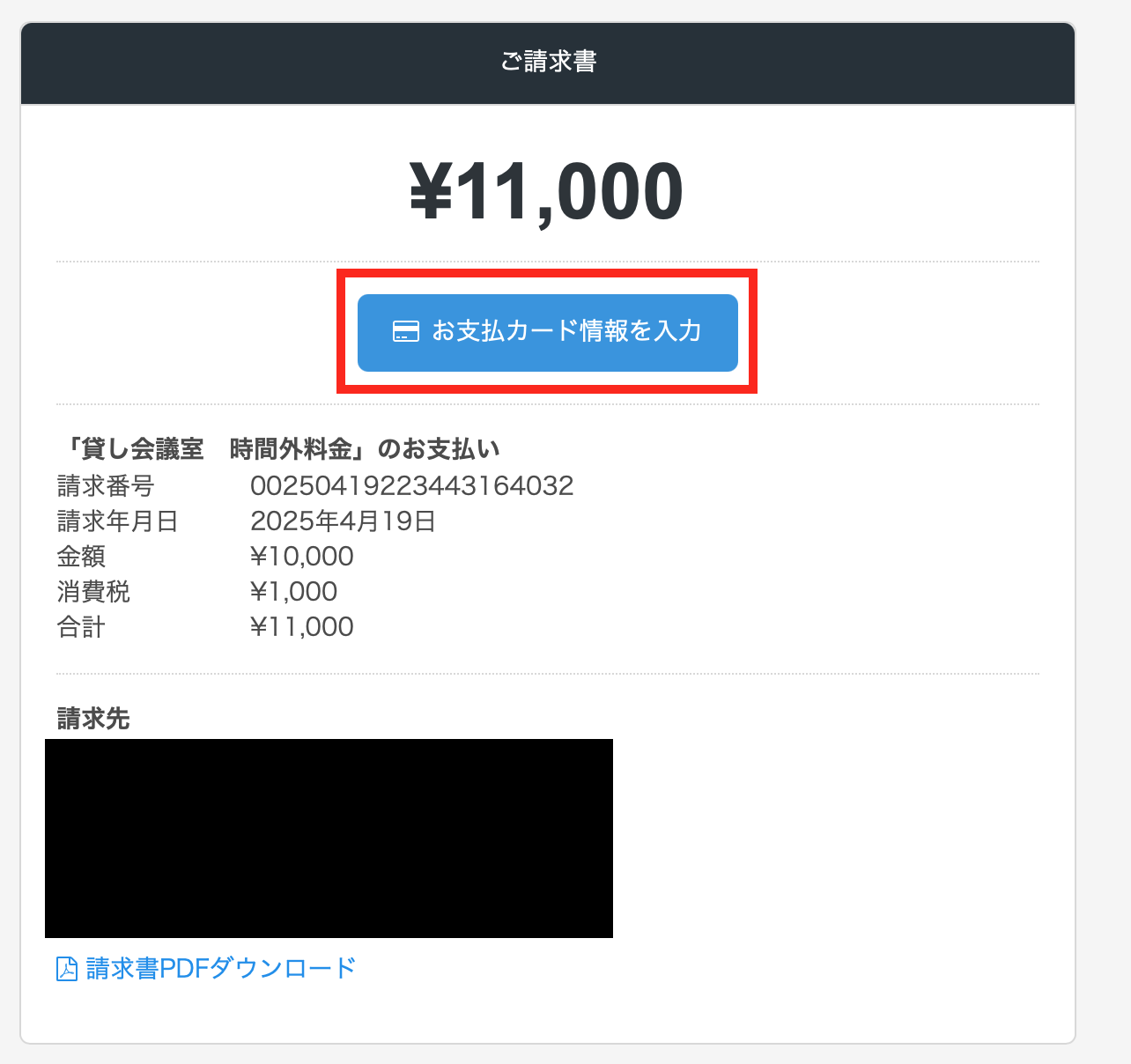Click the 貸し会議室 時間外料金 payment heading
This screenshot has width=1131, height=1064.
tap(278, 449)
